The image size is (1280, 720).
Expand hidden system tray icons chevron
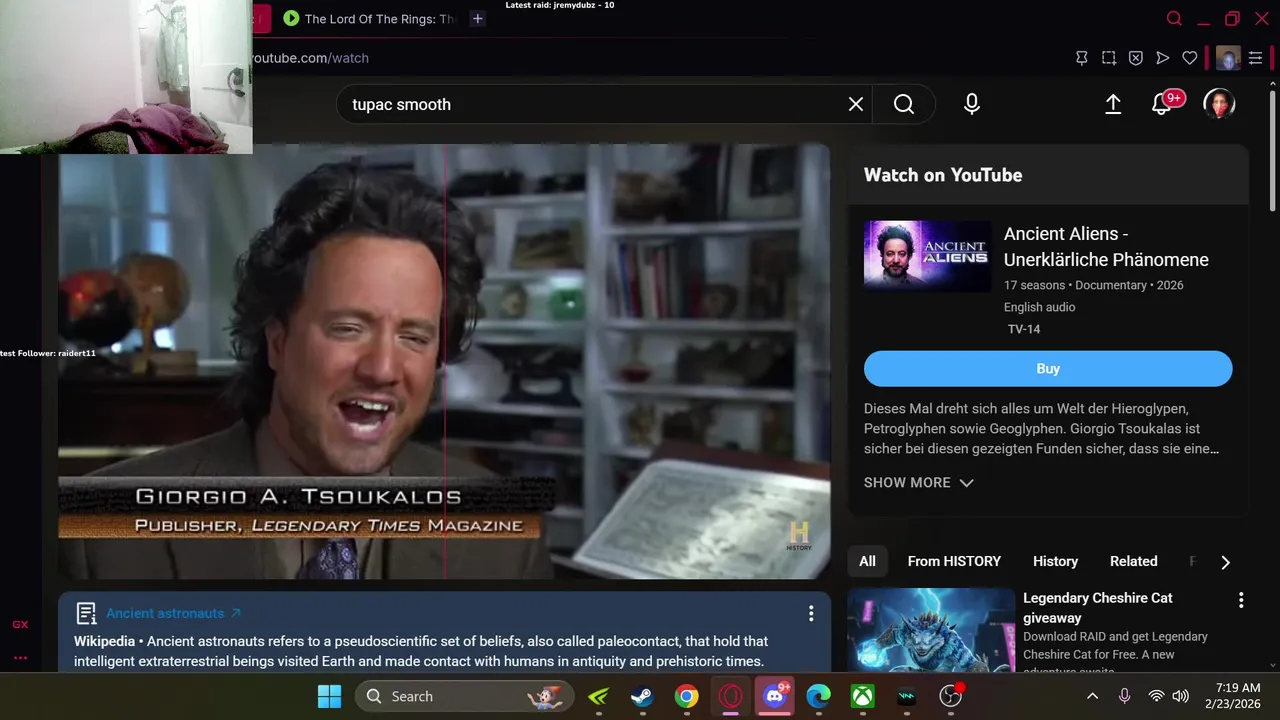1092,696
